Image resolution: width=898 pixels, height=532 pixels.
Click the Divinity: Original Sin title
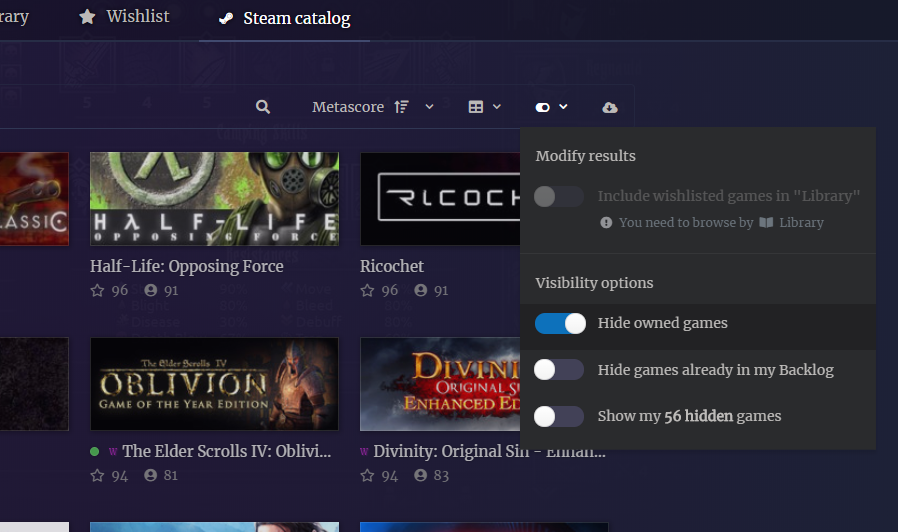point(489,451)
